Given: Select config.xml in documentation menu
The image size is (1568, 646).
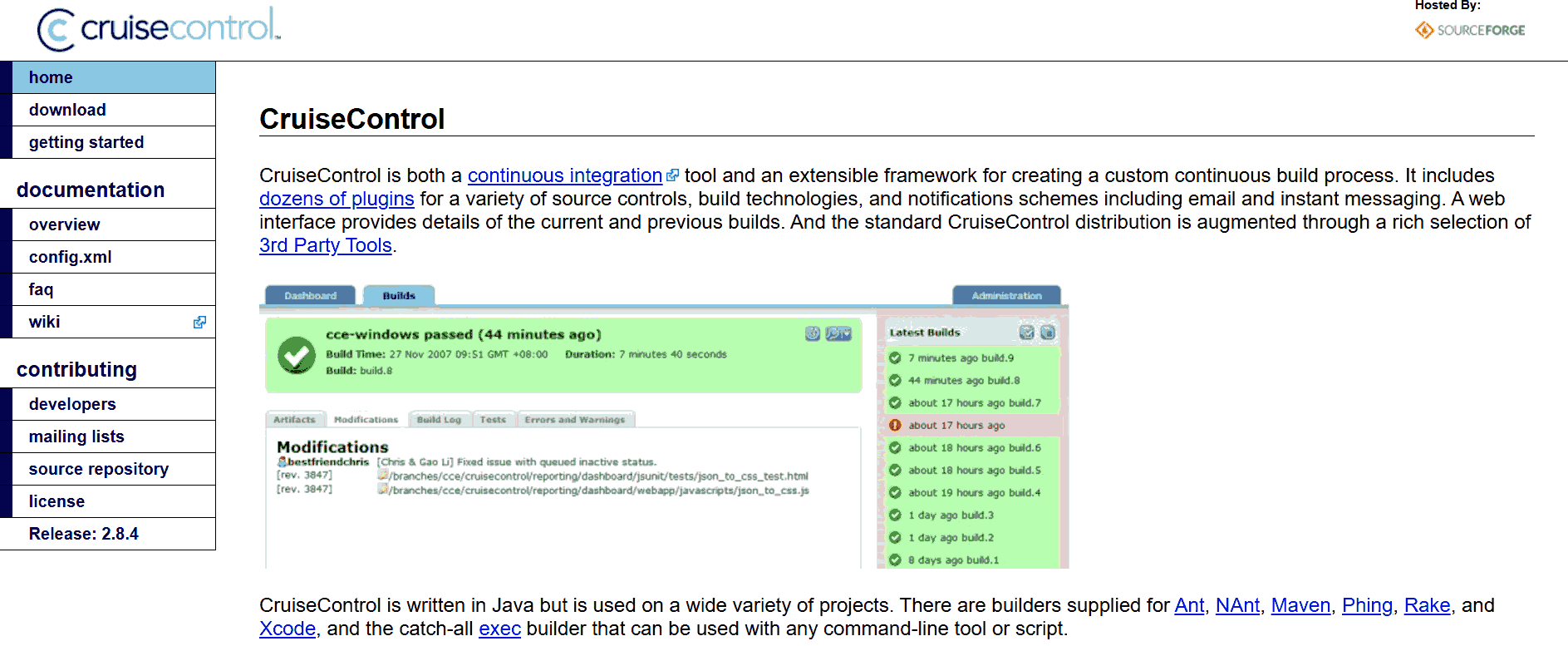Looking at the screenshot, I should click(71, 257).
